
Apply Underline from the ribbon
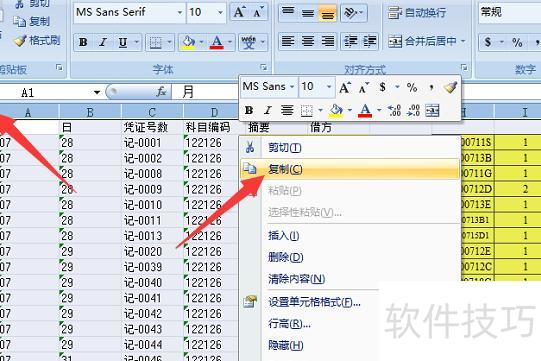123,42
